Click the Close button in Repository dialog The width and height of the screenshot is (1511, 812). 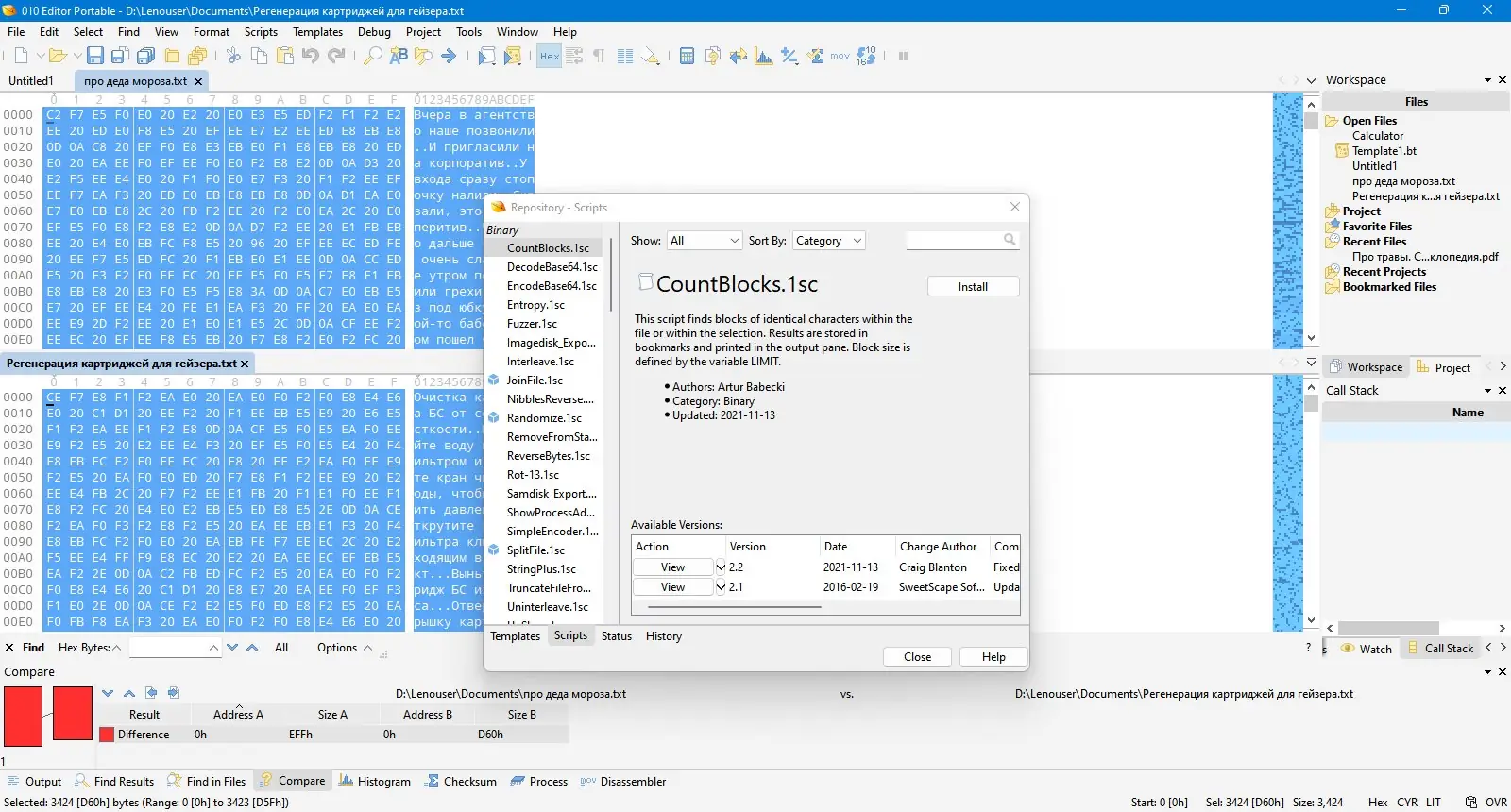[917, 657]
